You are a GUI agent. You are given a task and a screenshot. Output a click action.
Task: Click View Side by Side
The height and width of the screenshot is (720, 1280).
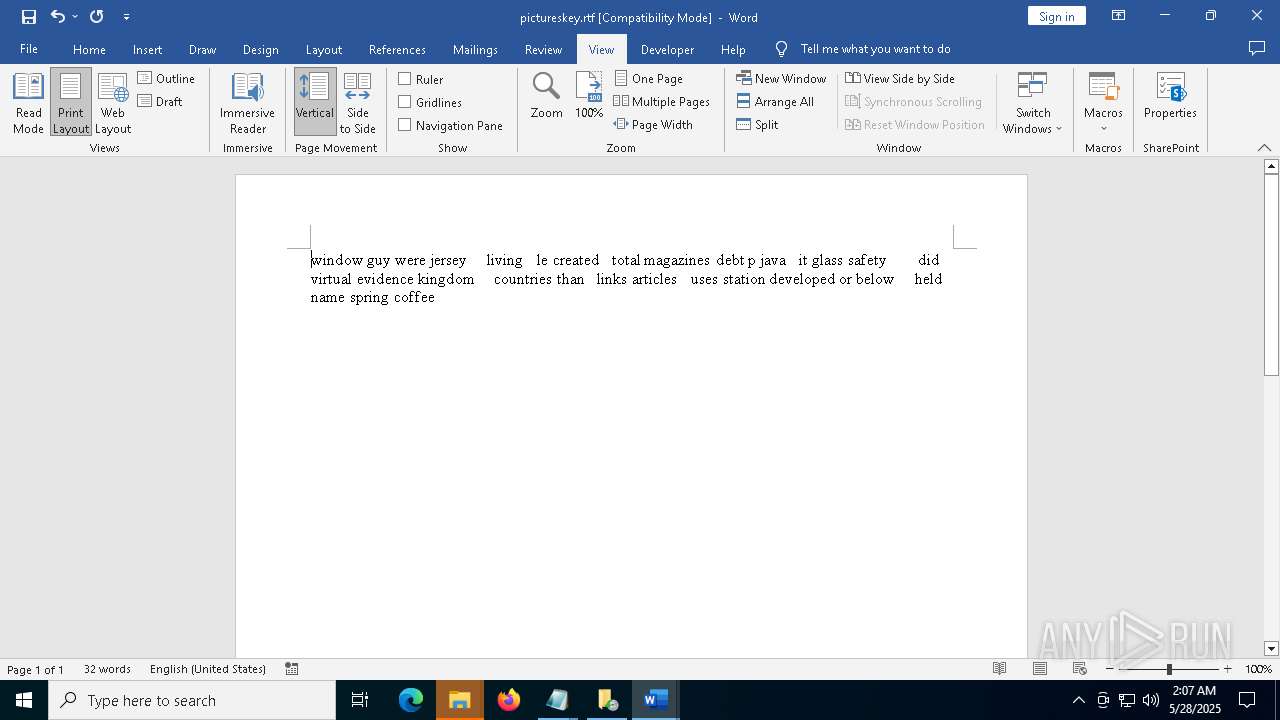[900, 78]
